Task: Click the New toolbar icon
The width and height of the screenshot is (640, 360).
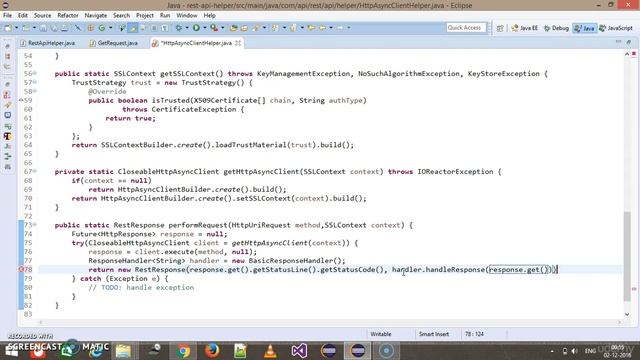Action: (x=8, y=28)
